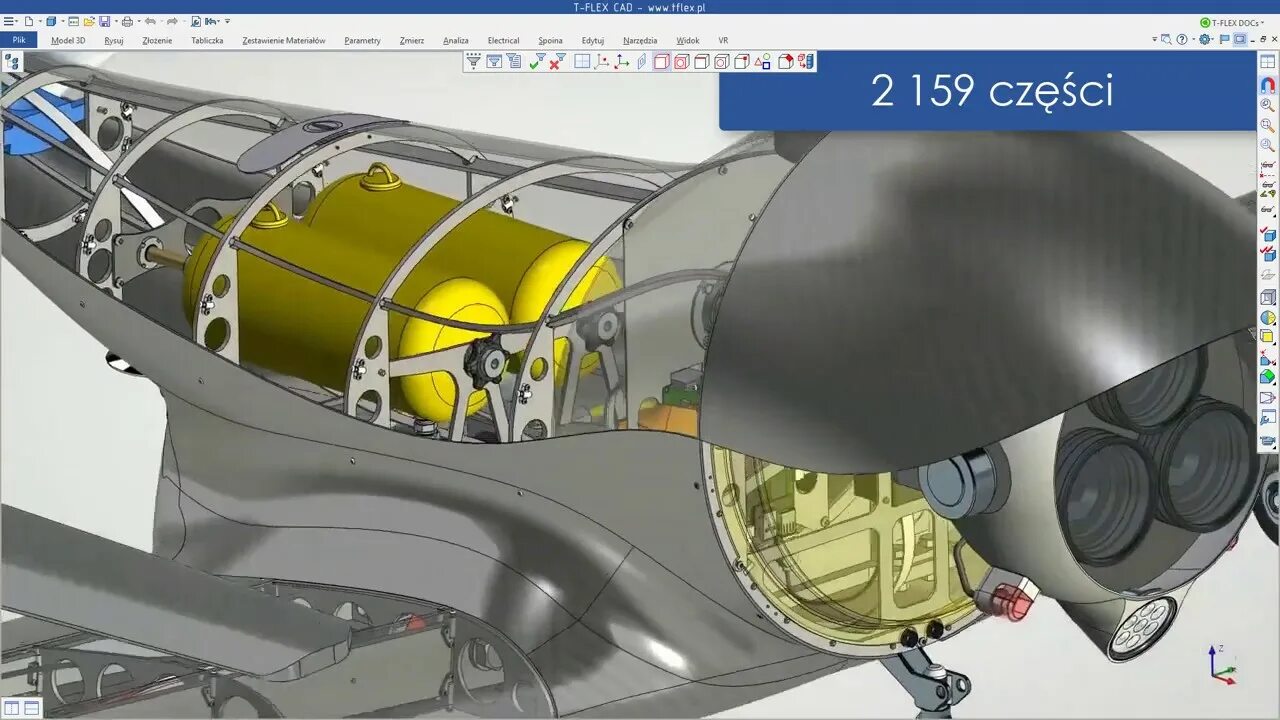Open the settings gear icon in the title area
The width and height of the screenshot is (1280, 720).
(x=1205, y=39)
